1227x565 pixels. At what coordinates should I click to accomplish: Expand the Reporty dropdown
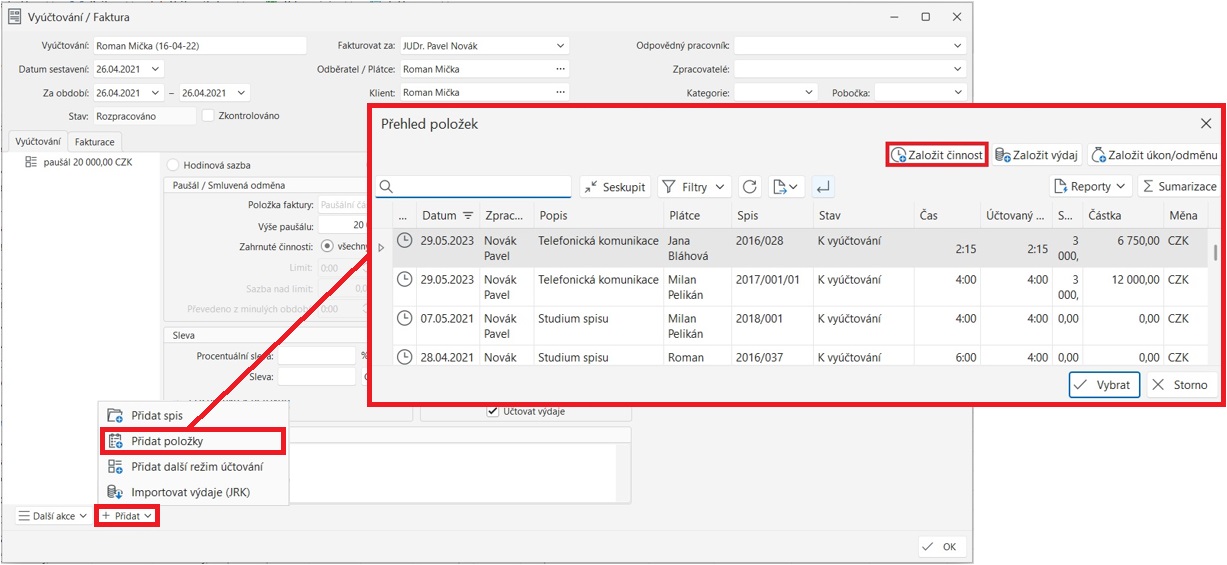[1091, 187]
